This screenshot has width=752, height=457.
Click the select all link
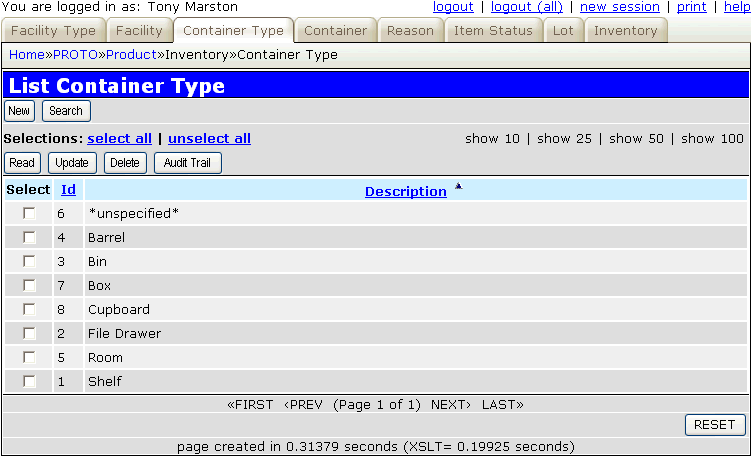point(119,139)
